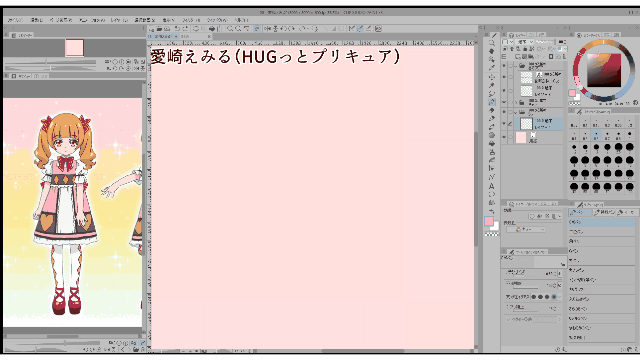Click the pink paper layer thumbnail
This screenshot has height=360, width=640.
coord(521,137)
